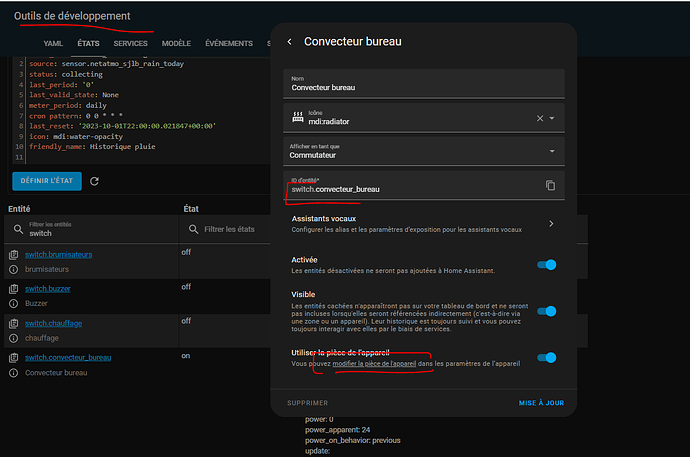
Task: Switch to the ÉTATS tab
Action: [88, 44]
